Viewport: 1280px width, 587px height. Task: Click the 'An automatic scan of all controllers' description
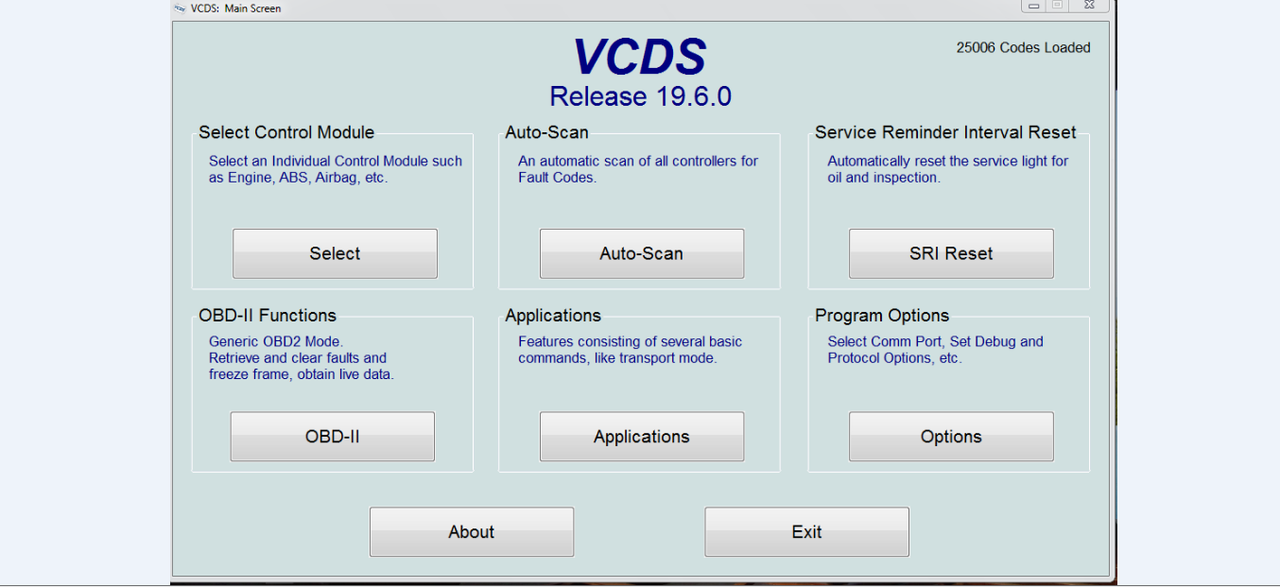click(638, 169)
